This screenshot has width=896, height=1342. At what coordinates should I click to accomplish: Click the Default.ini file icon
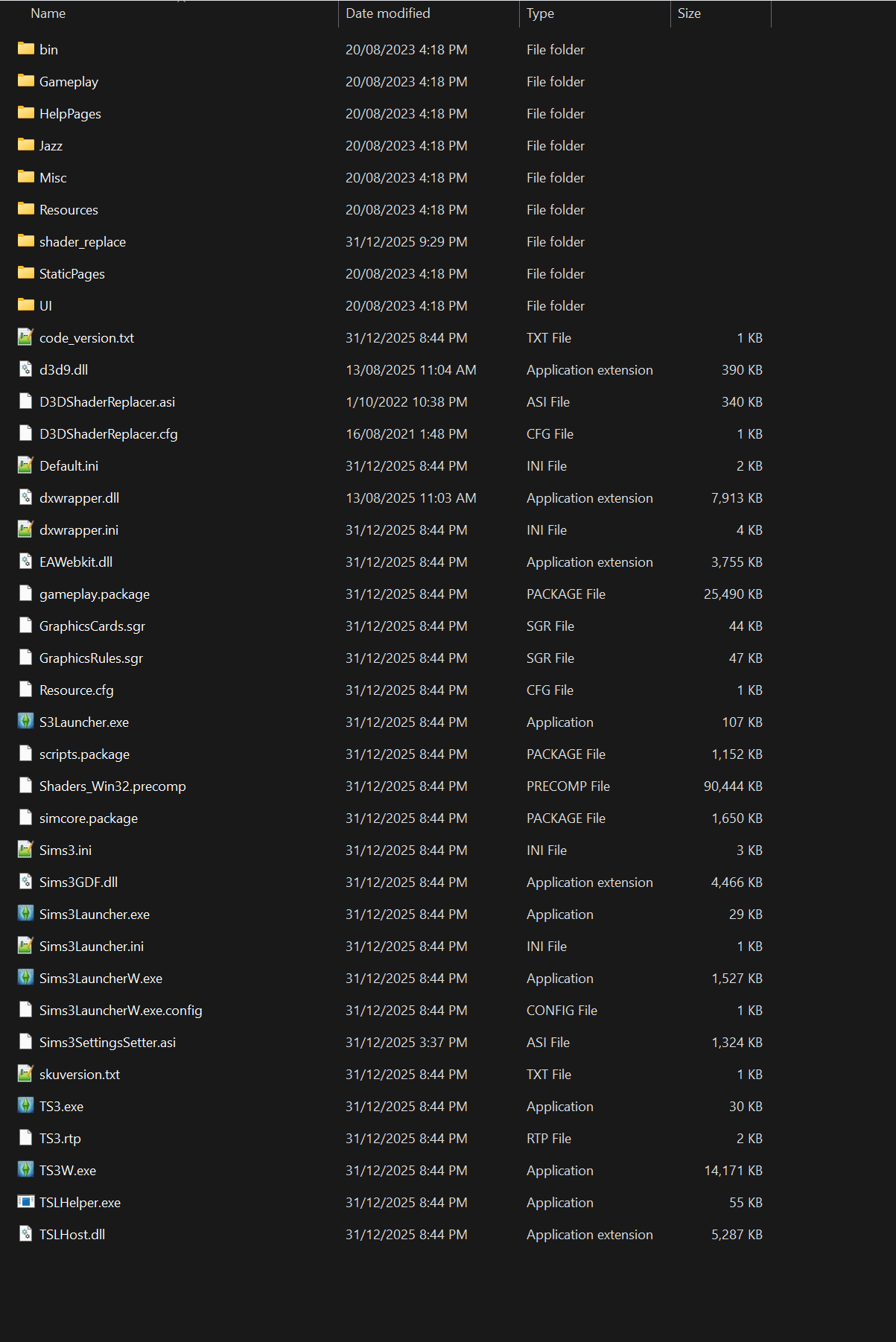point(26,465)
